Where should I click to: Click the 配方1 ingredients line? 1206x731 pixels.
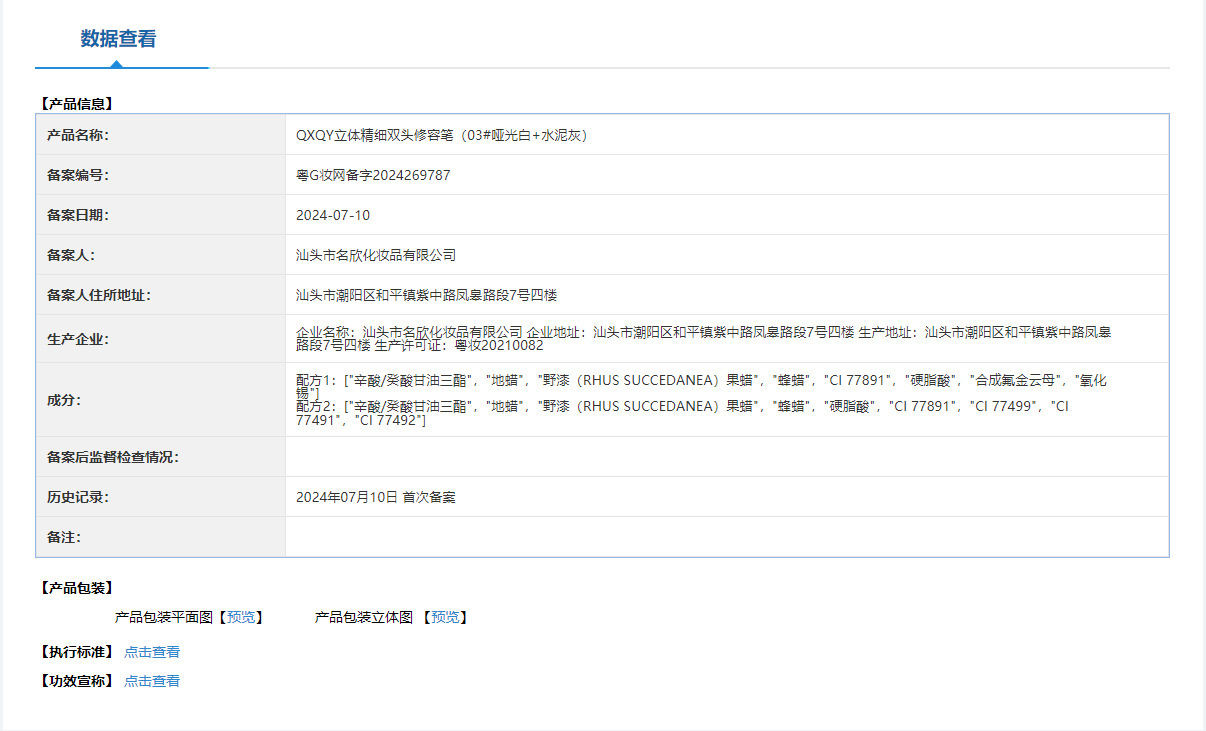[700, 381]
